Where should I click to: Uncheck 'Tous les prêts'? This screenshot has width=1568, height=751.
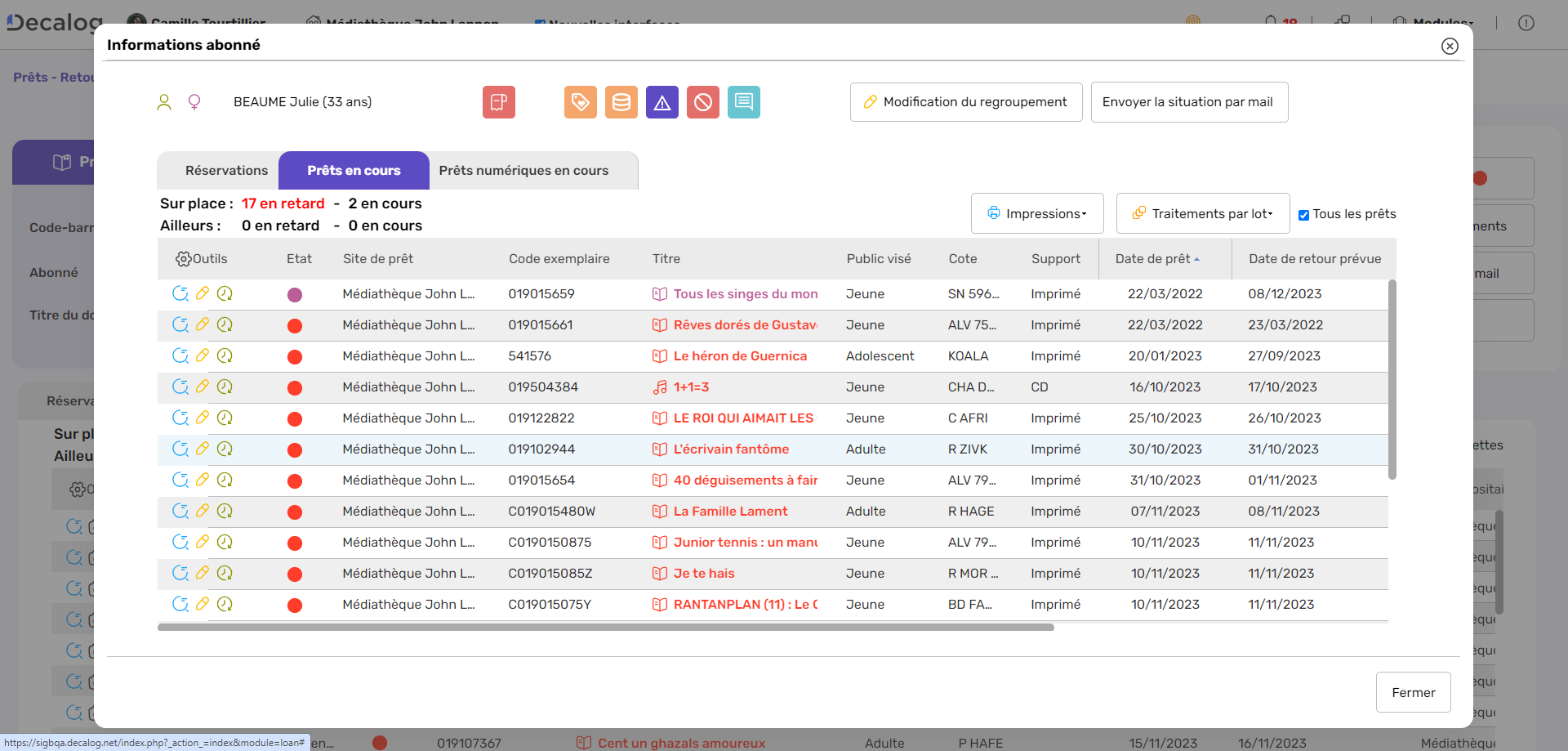point(1305,213)
